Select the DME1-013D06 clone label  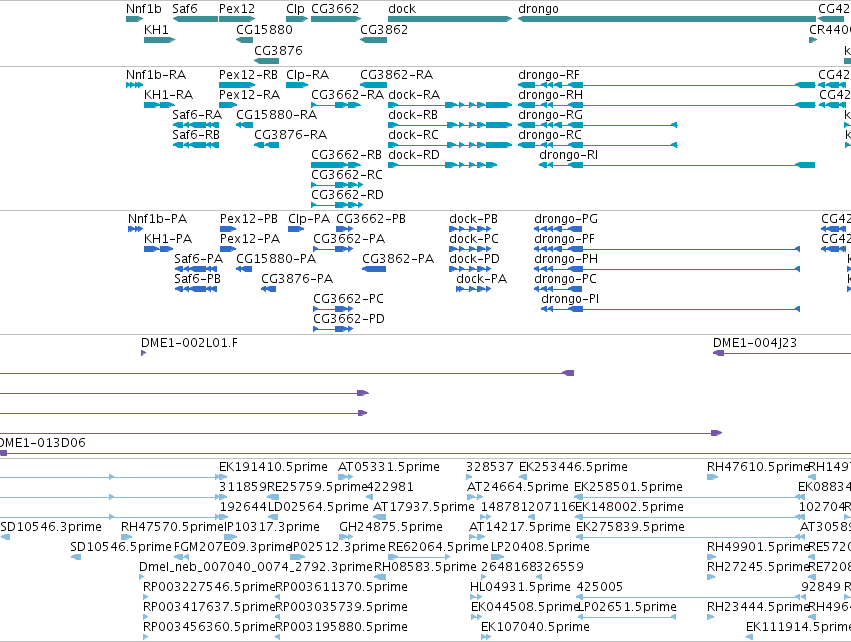tap(43, 442)
